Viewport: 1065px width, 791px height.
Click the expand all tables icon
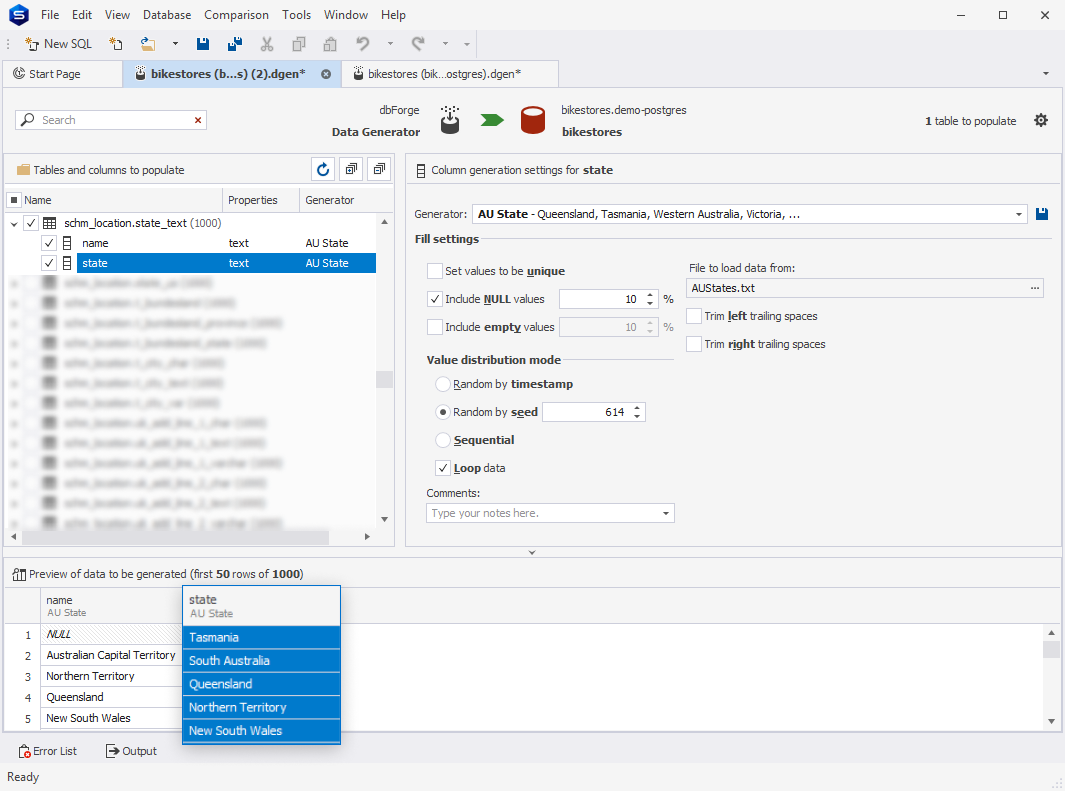click(x=351, y=169)
